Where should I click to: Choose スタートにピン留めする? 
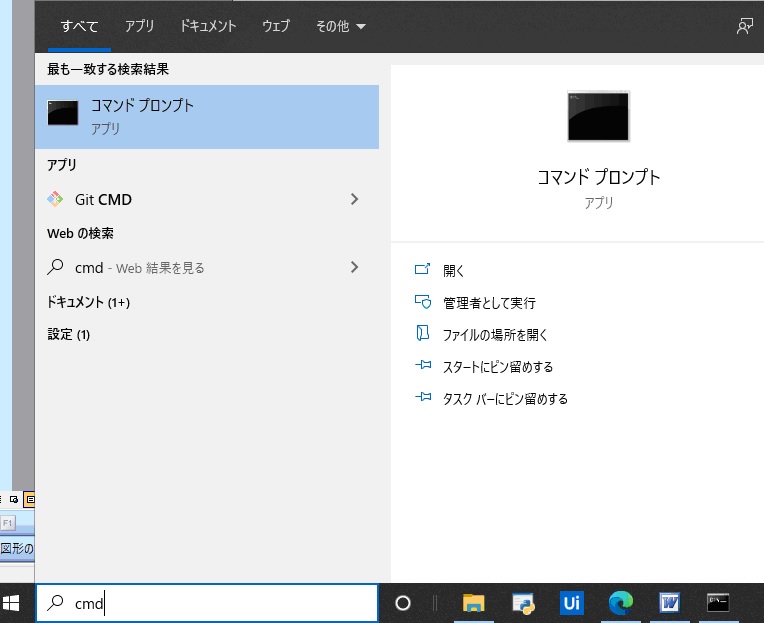[498, 367]
